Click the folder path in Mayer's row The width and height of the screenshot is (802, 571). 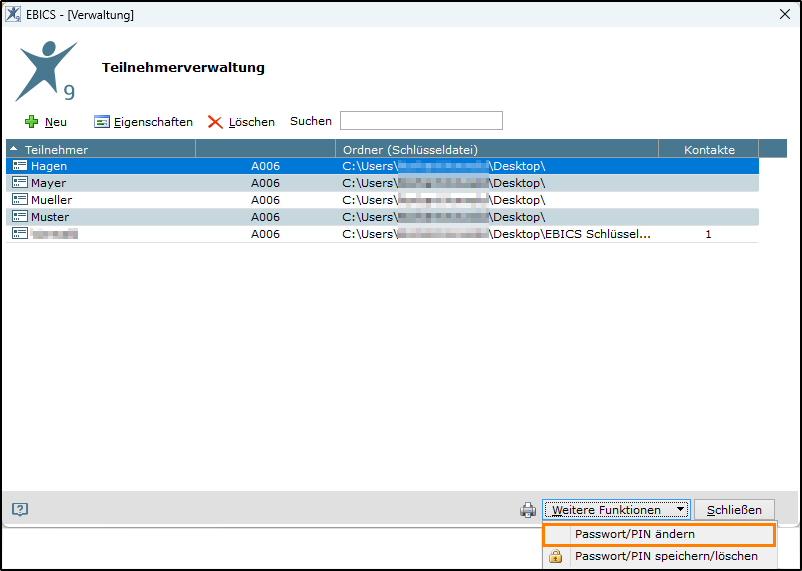coord(444,183)
